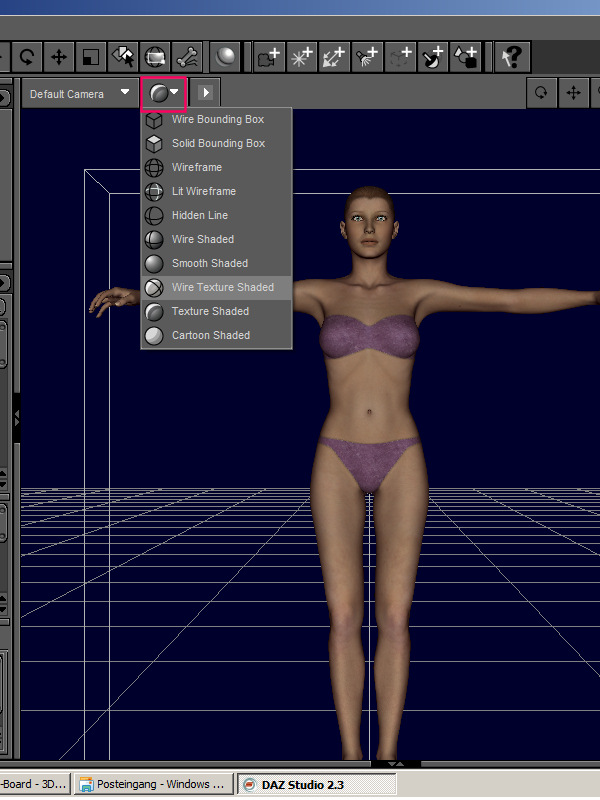The width and height of the screenshot is (600, 800).
Task: Select the rotate tool in the top toolbar
Action: click(x=28, y=57)
